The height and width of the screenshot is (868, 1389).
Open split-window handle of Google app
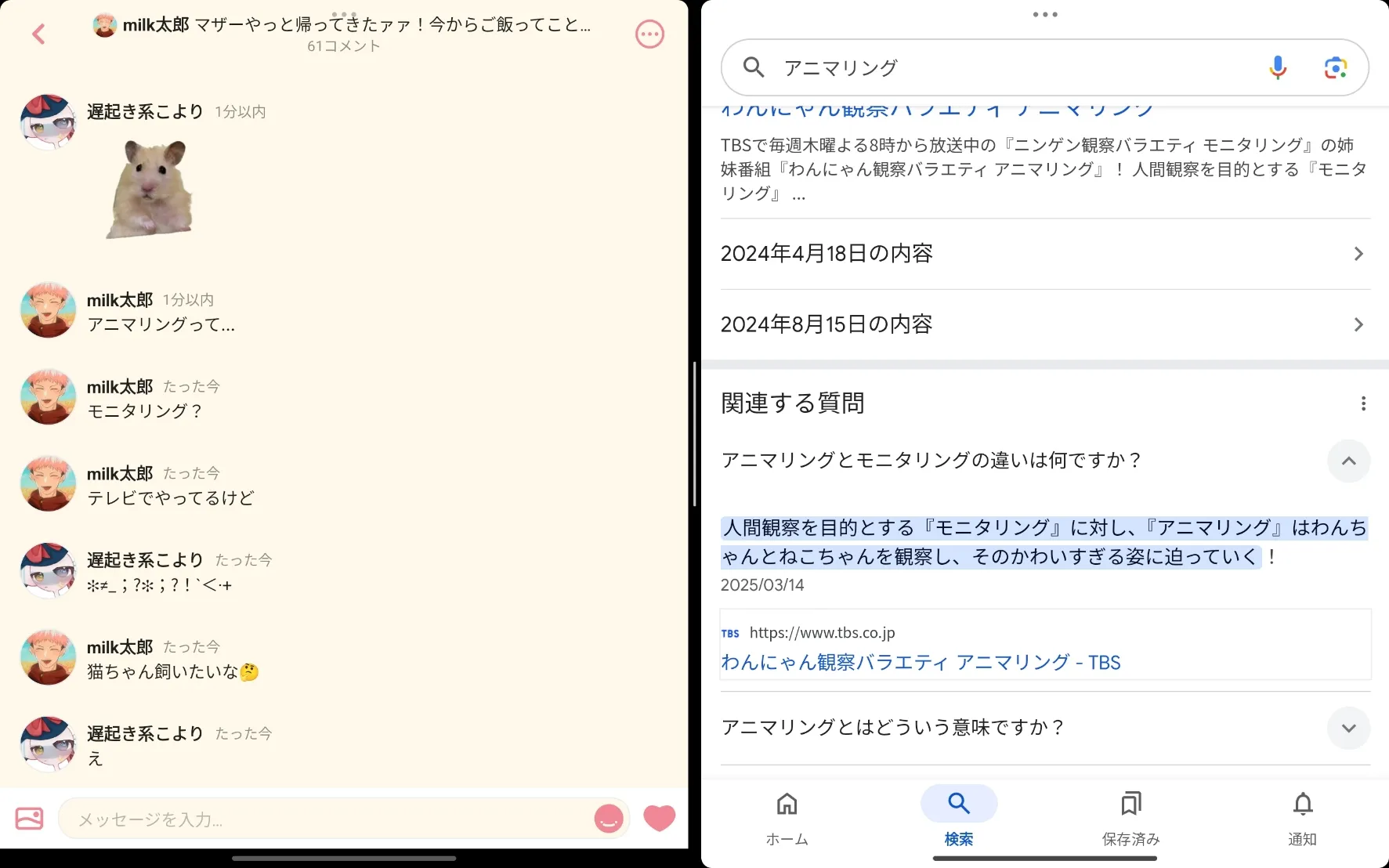(x=1045, y=14)
